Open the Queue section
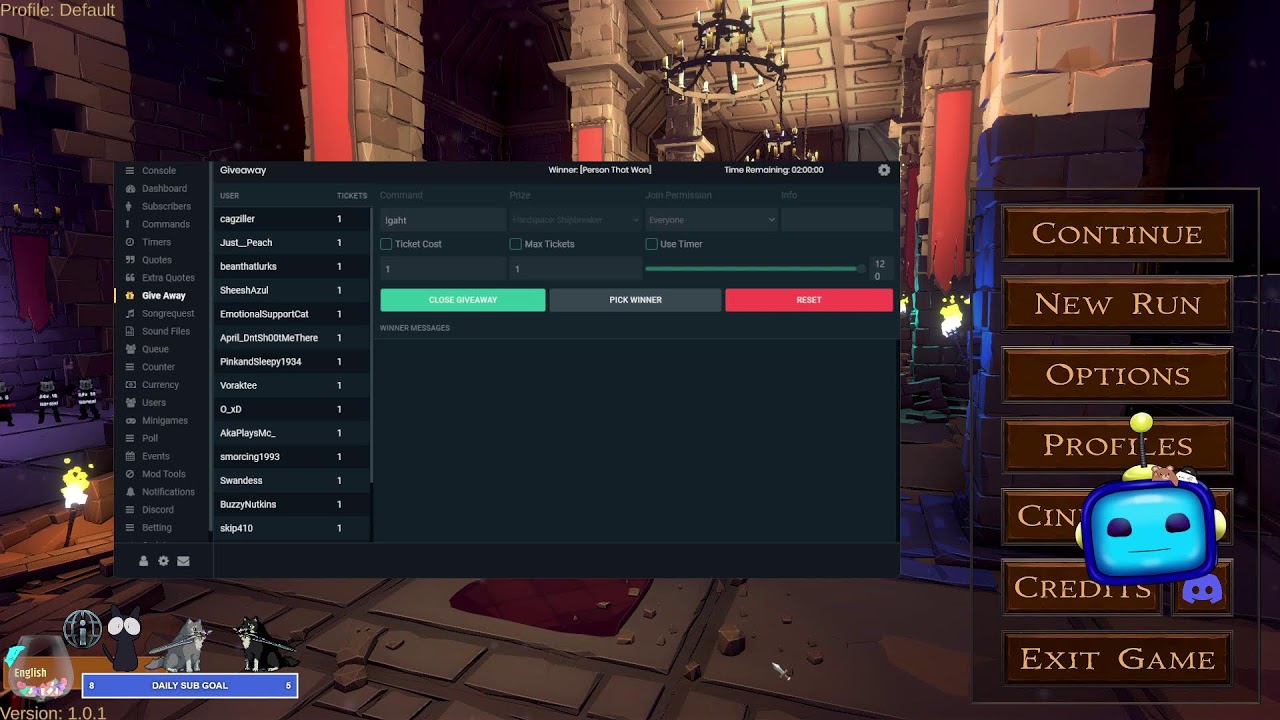Image resolution: width=1280 pixels, height=720 pixels. coord(155,349)
